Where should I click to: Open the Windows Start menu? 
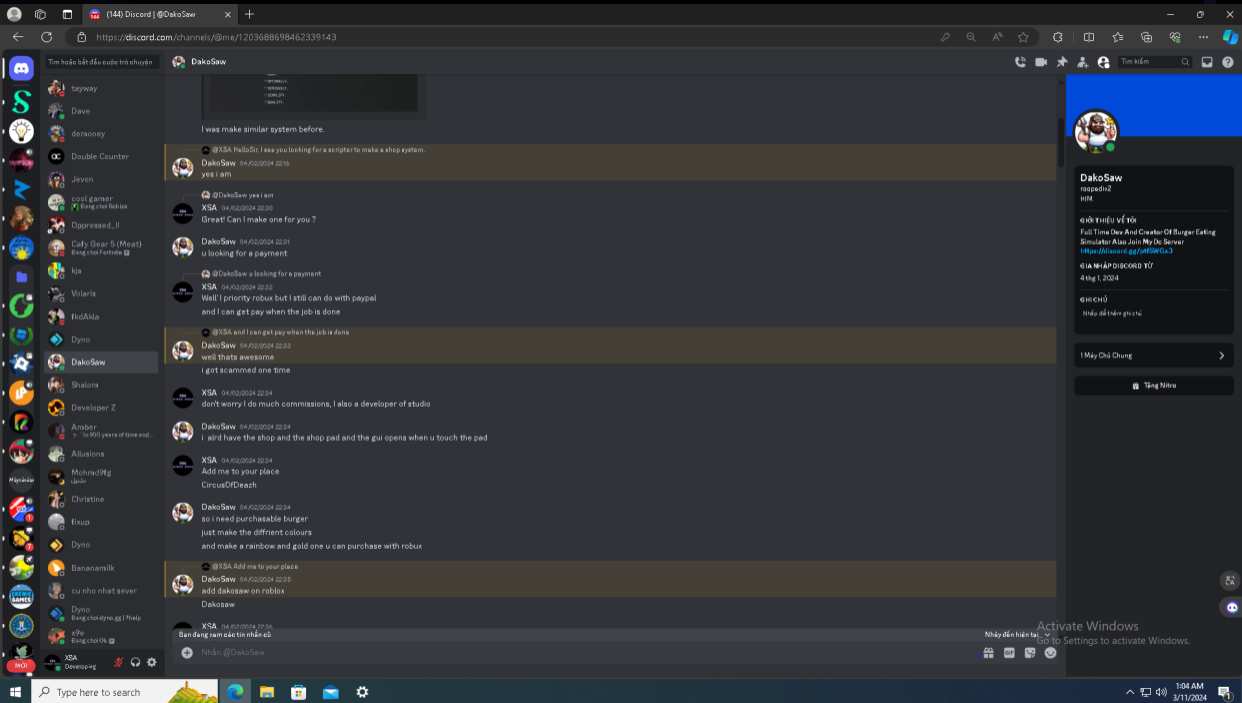[15, 691]
